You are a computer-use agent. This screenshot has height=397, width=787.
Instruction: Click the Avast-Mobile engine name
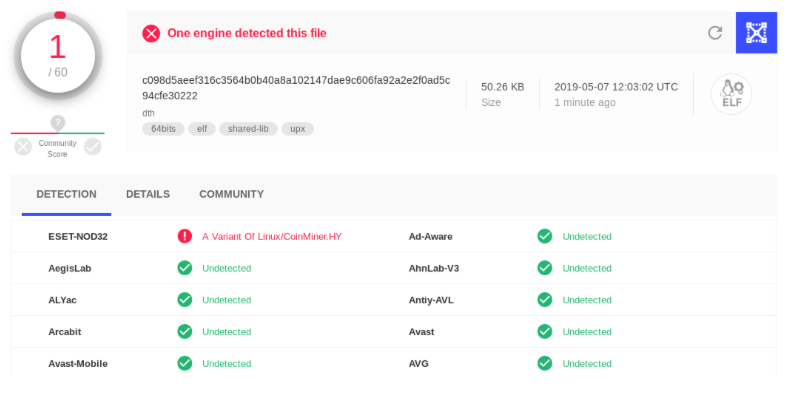[78, 364]
